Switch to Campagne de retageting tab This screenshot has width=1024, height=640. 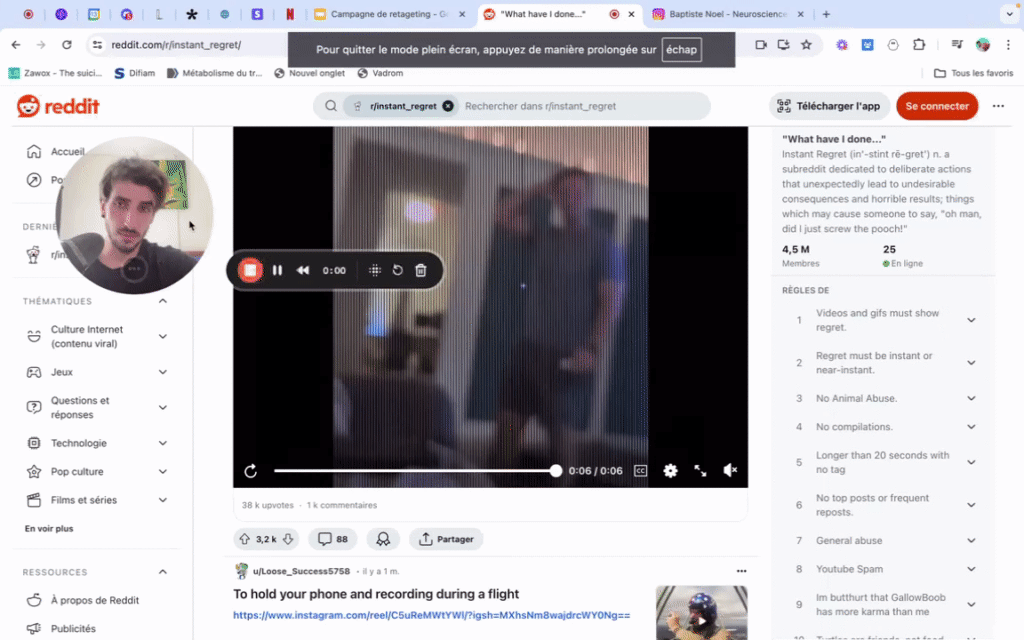pos(389,14)
